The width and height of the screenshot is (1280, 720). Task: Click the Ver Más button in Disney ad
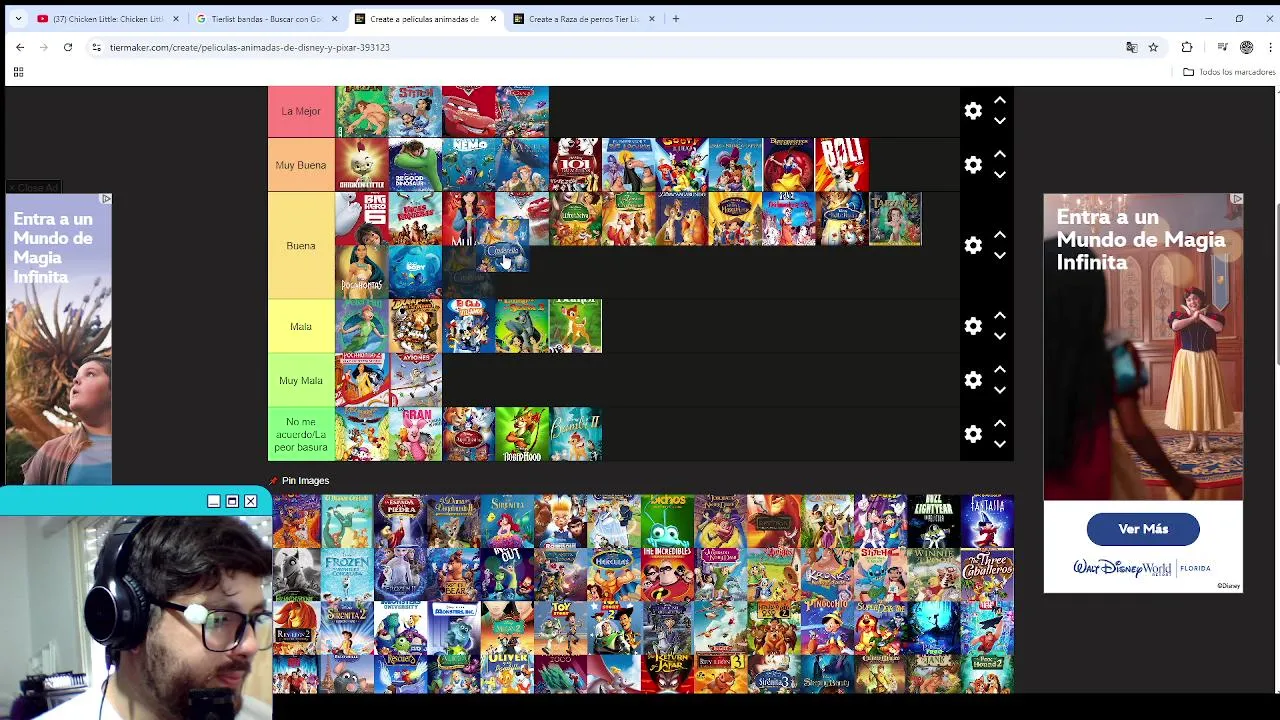point(1143,529)
